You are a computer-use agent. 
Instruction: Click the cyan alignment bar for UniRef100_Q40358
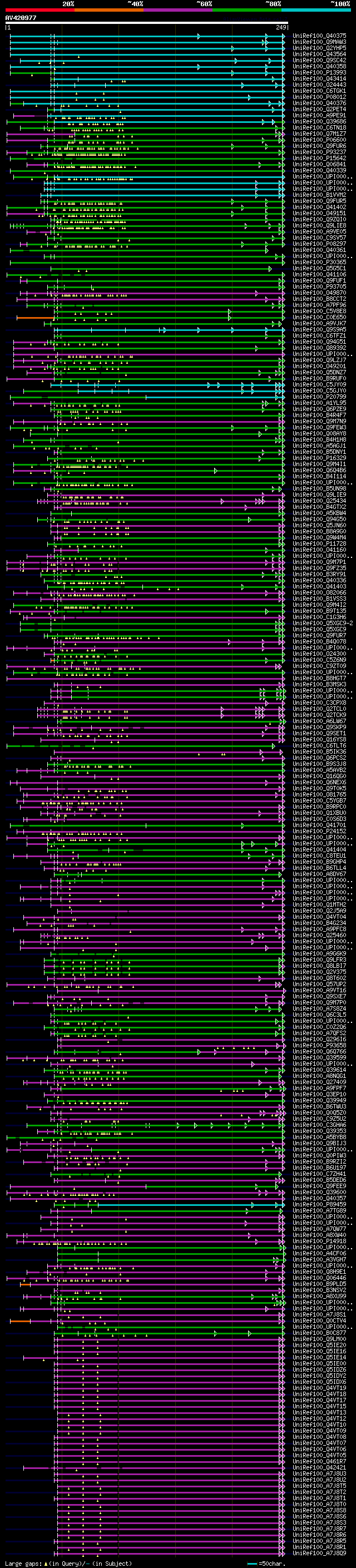click(x=147, y=66)
